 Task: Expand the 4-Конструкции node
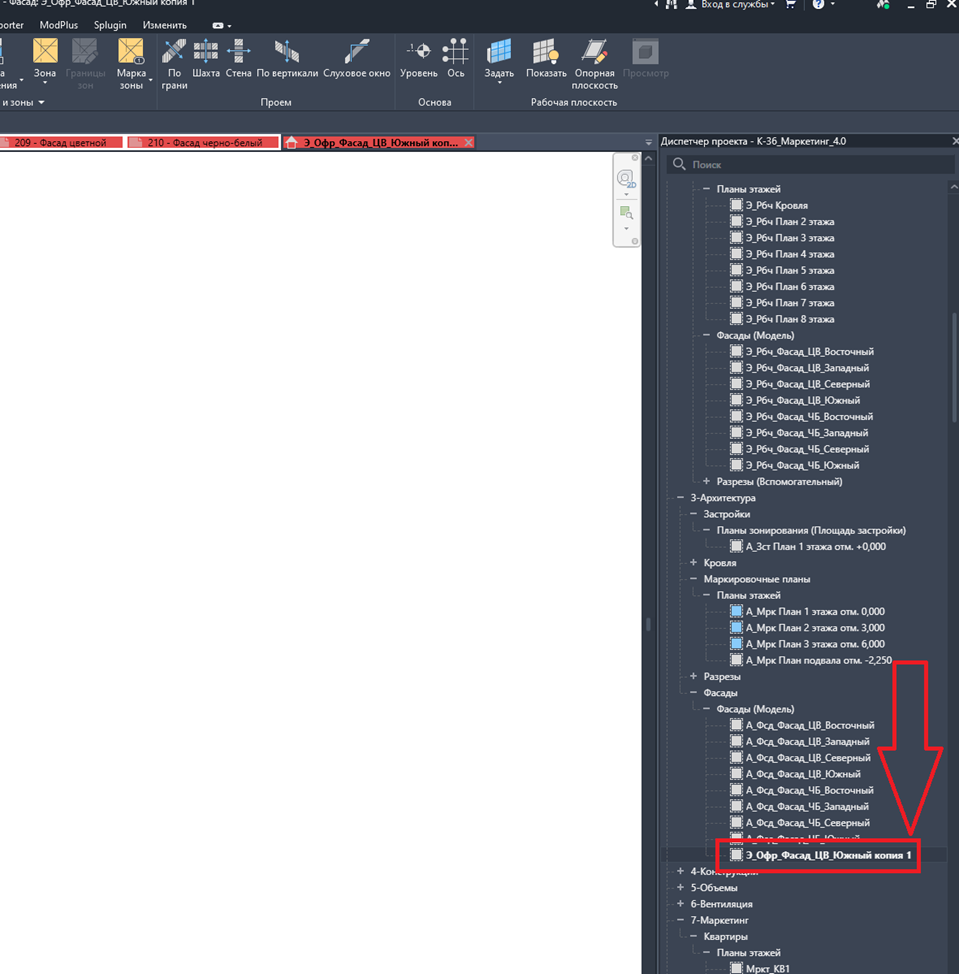point(680,871)
